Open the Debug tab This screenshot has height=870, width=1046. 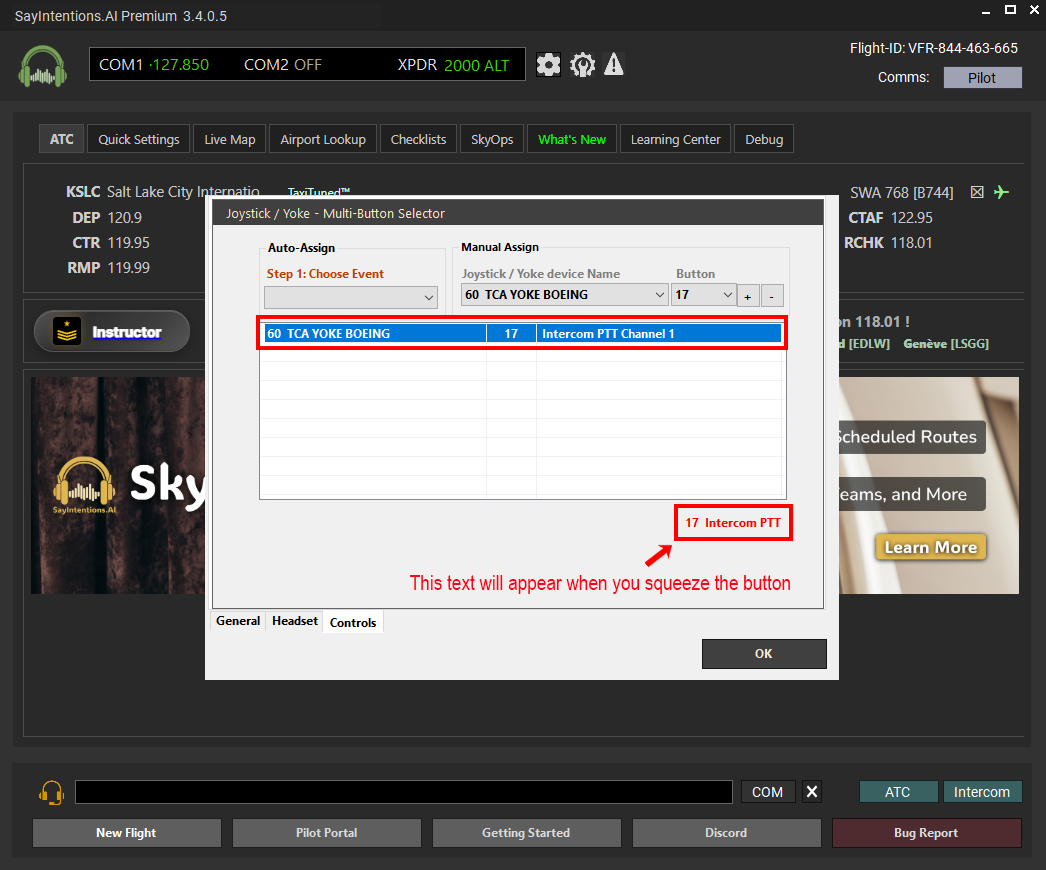[x=764, y=139]
